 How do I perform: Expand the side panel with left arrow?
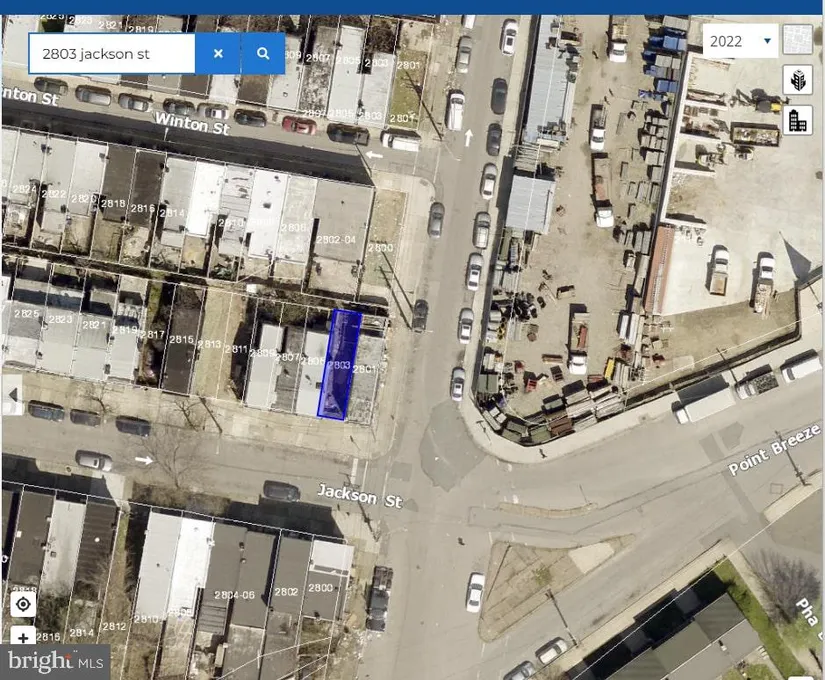click(13, 395)
